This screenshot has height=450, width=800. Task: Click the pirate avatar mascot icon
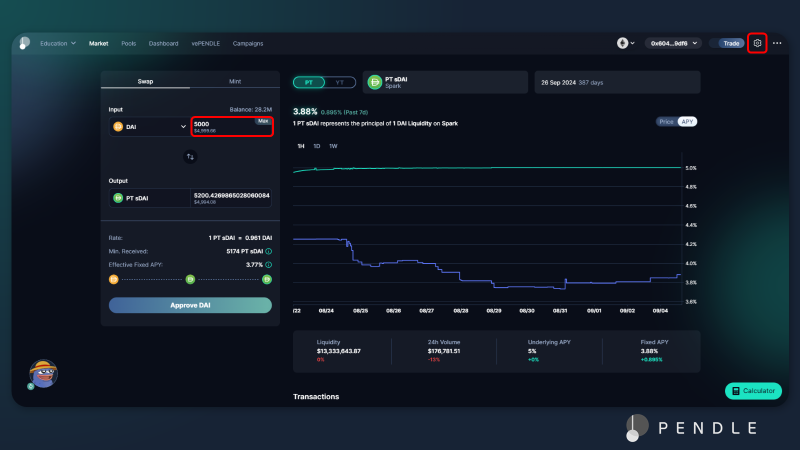click(x=43, y=373)
